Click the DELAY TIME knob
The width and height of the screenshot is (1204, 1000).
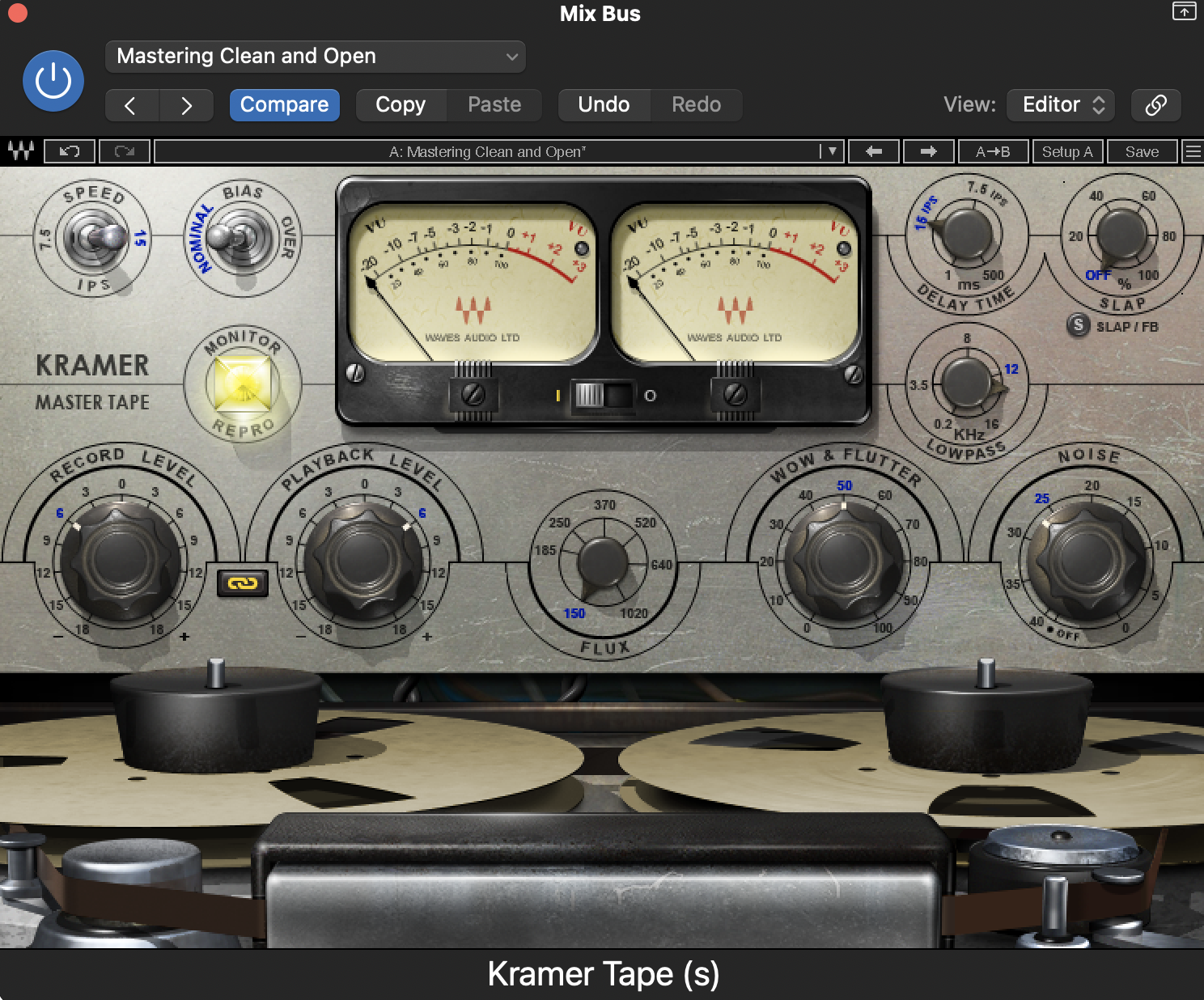(x=967, y=234)
